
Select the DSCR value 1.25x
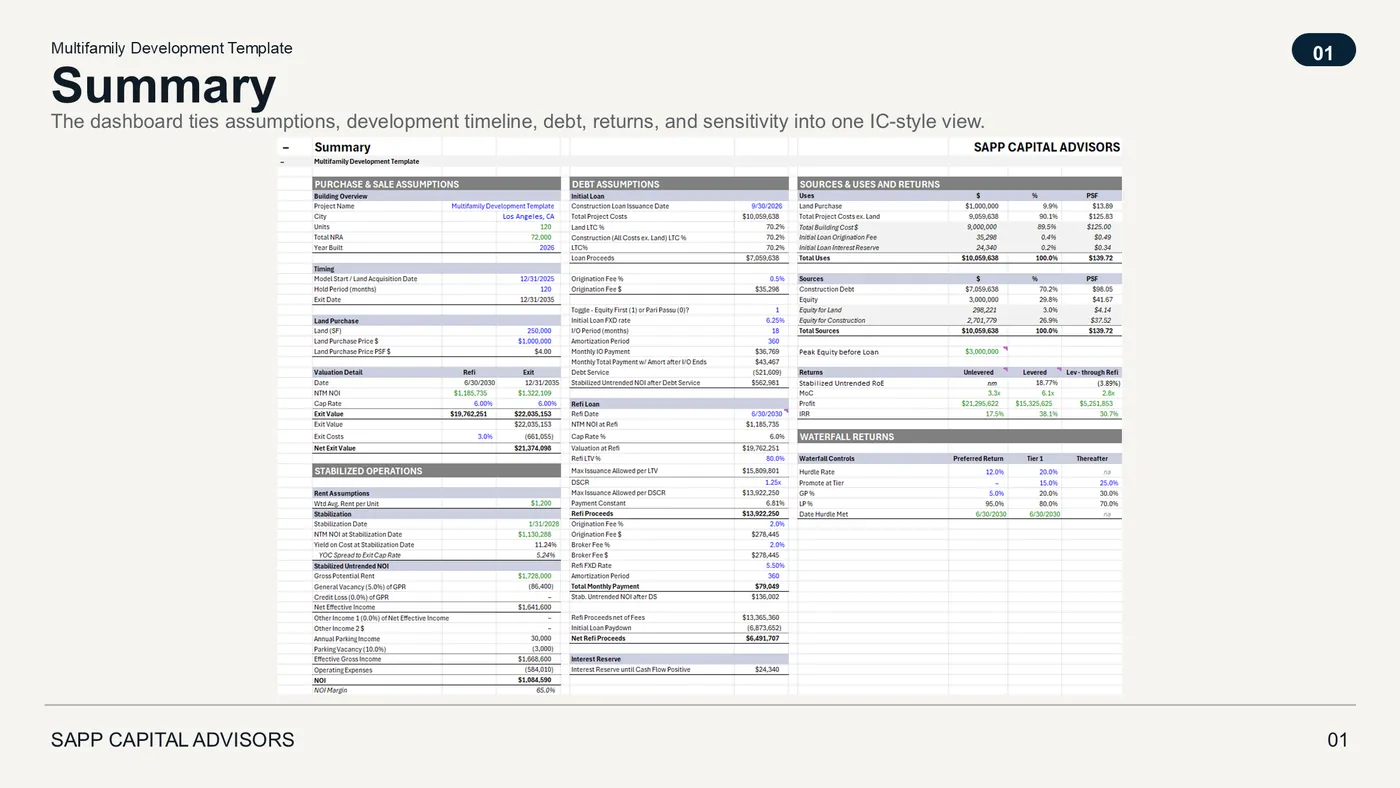click(772, 482)
